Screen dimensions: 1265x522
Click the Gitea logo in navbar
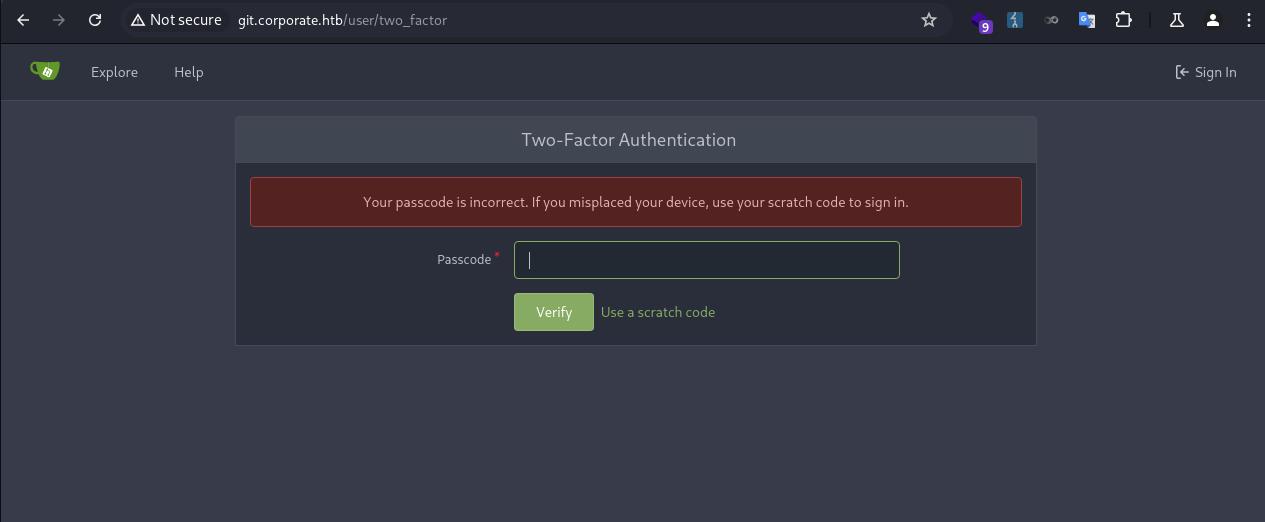45,71
